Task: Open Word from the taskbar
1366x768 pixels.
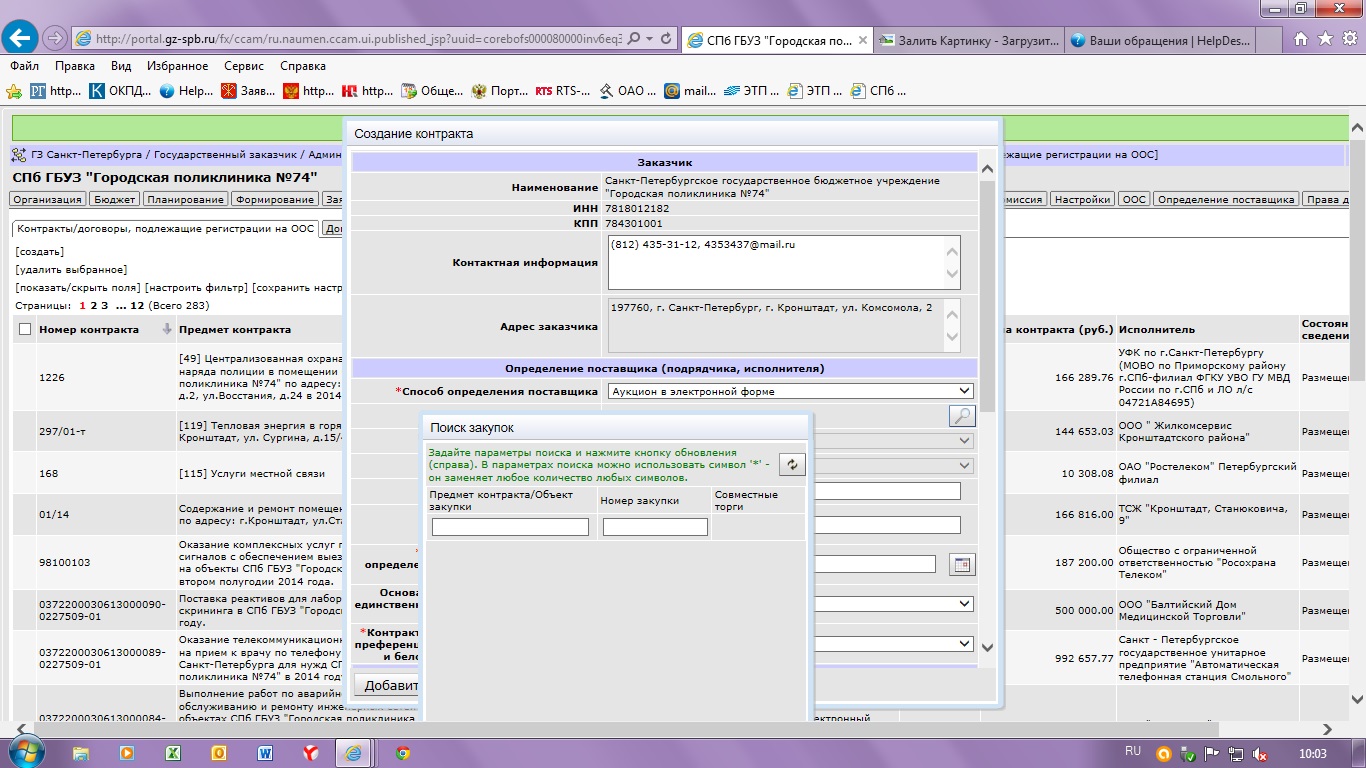Action: (265, 753)
